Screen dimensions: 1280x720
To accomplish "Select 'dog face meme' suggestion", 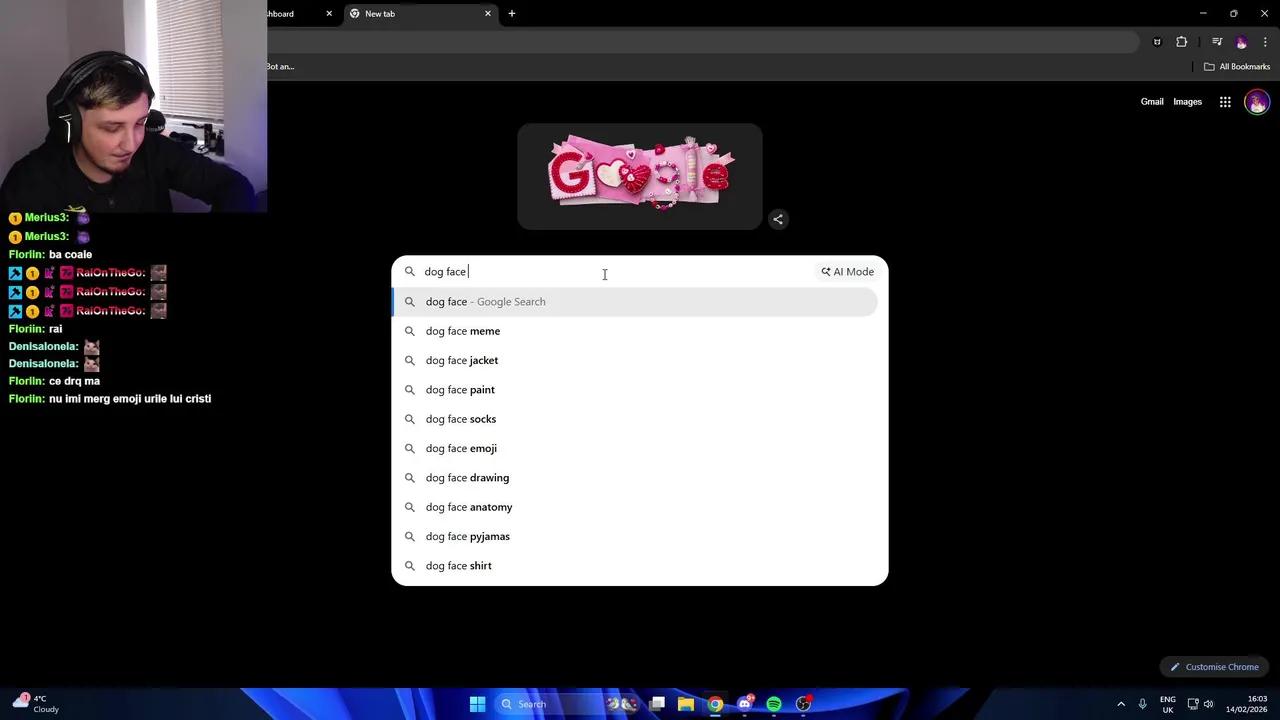I will [x=635, y=331].
